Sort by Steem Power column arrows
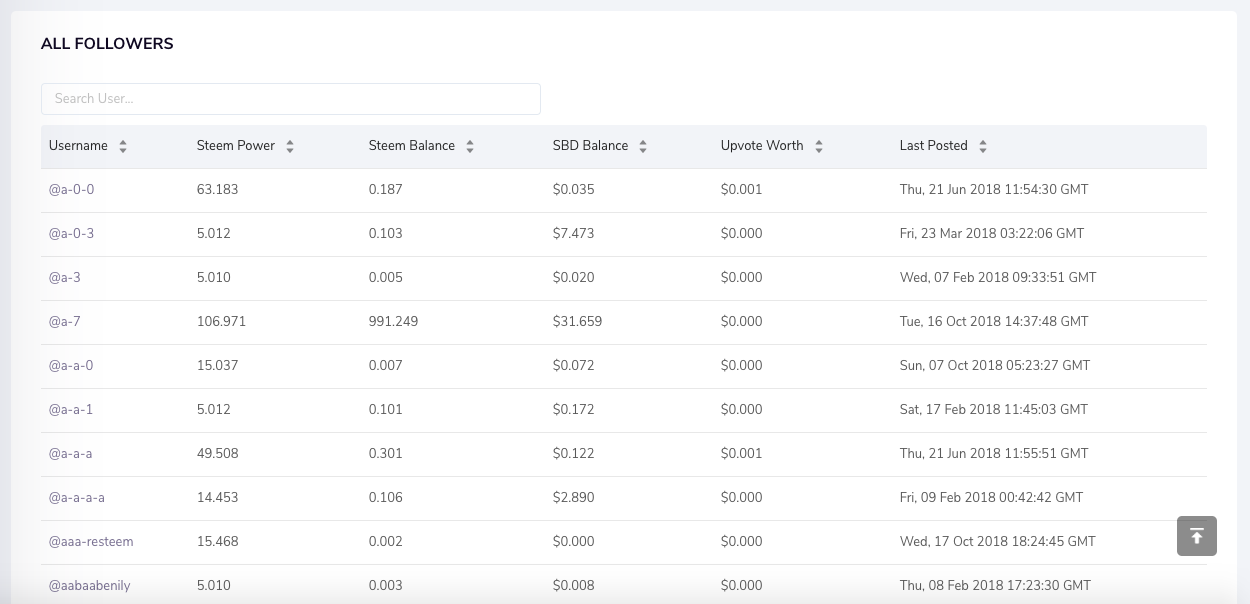This screenshot has width=1250, height=604. (290, 146)
